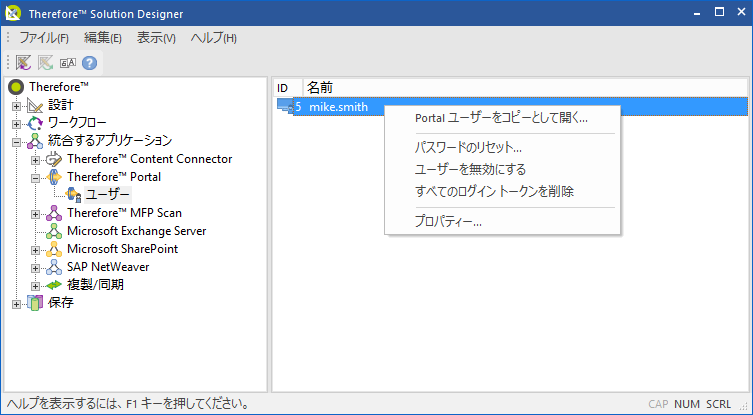Expand Therefore Content Connector node
The height and width of the screenshot is (415, 753).
36,160
